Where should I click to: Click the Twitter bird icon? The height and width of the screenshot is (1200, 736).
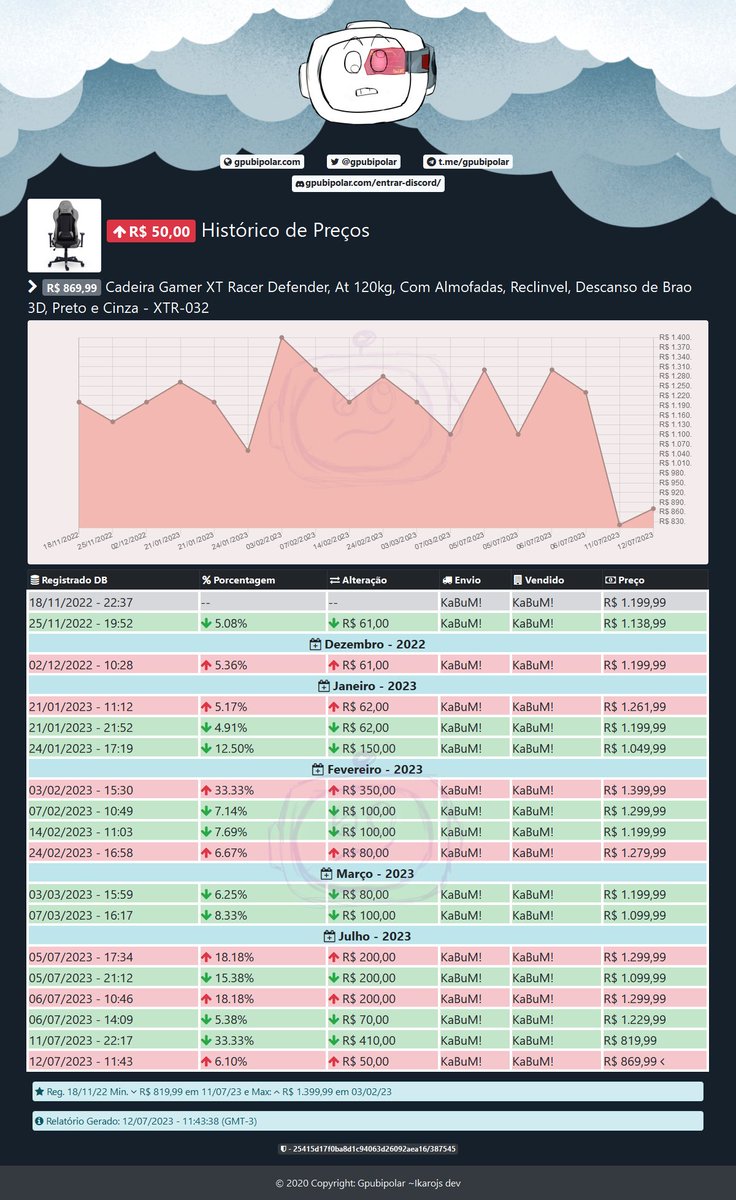pos(334,161)
